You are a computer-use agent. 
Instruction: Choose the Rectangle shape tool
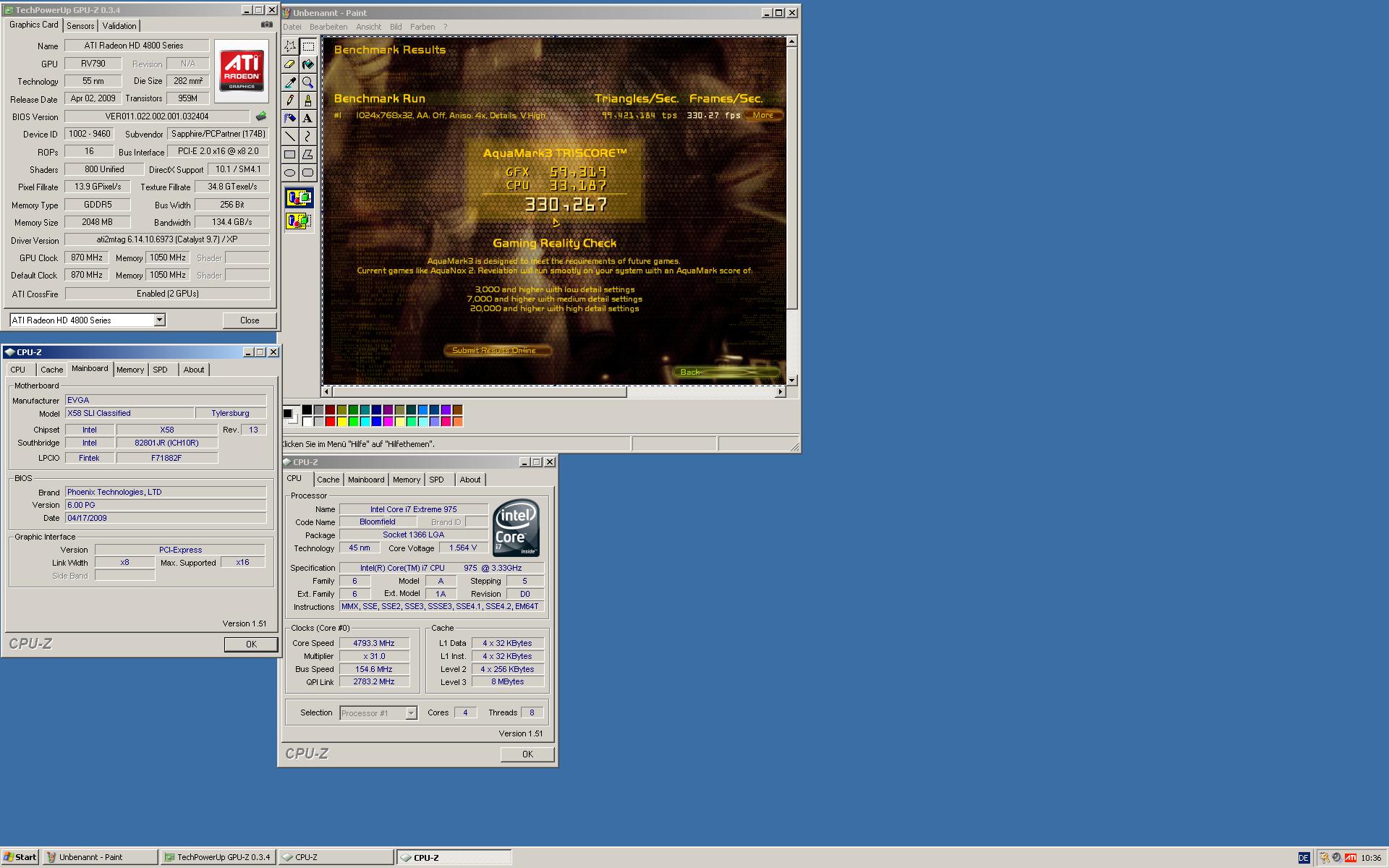coord(290,154)
